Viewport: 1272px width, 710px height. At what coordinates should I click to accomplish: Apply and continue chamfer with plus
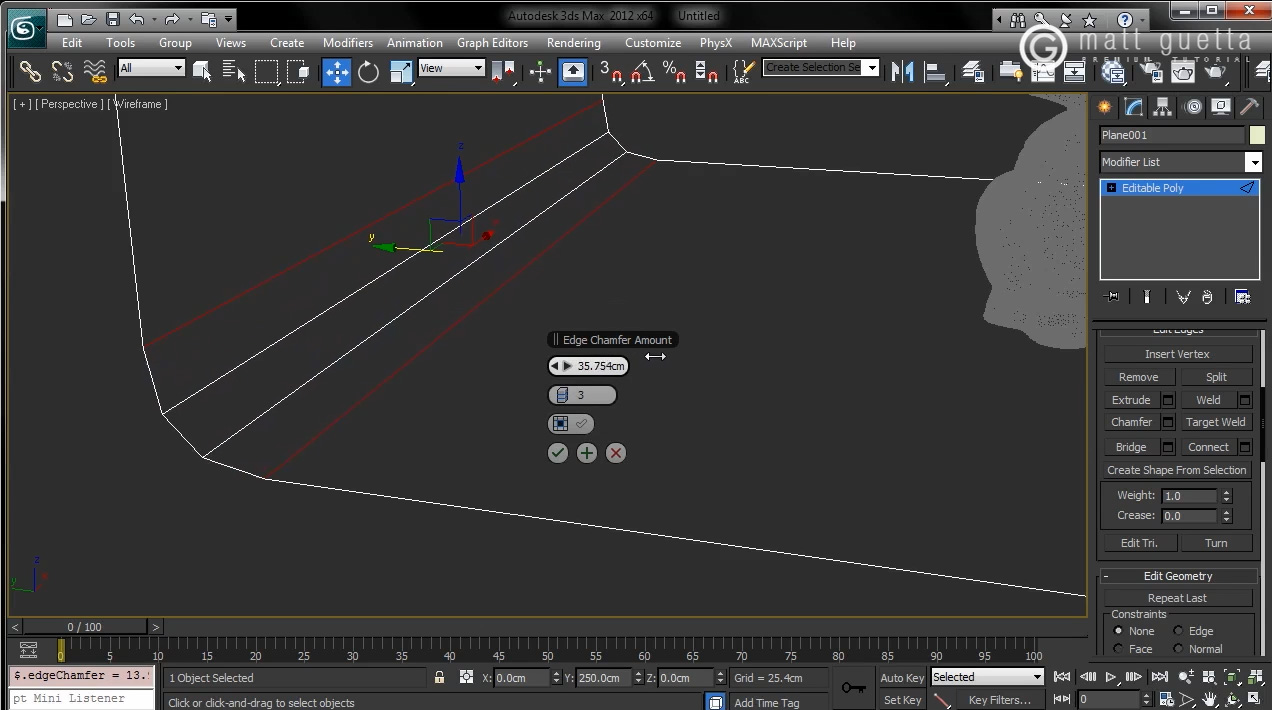[587, 453]
